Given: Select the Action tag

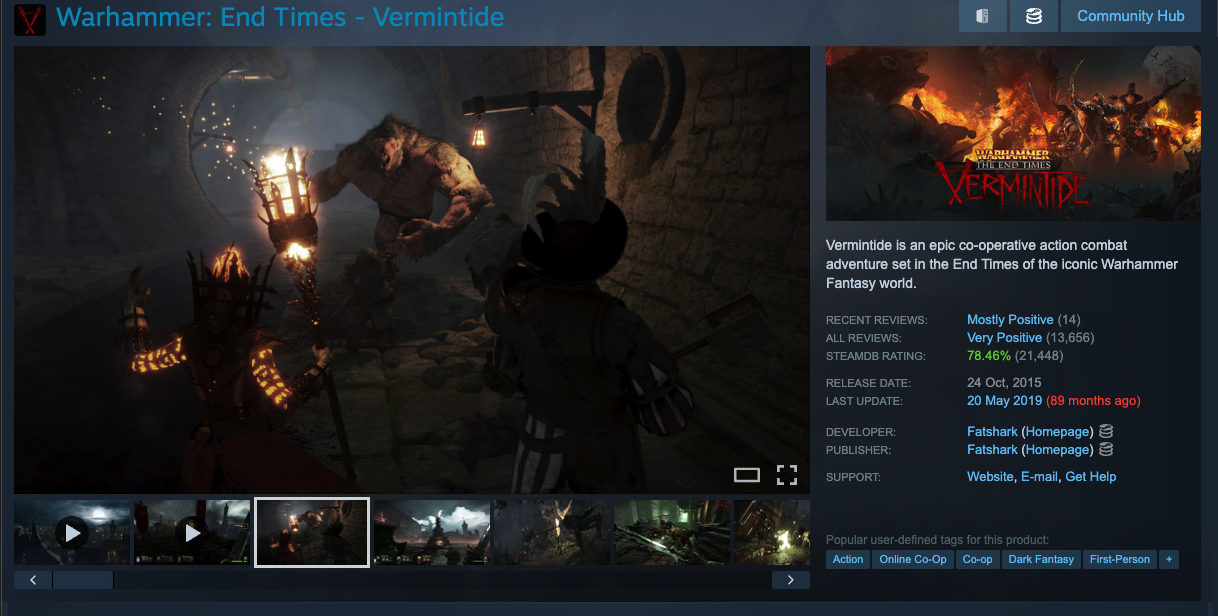Looking at the screenshot, I should 848,559.
